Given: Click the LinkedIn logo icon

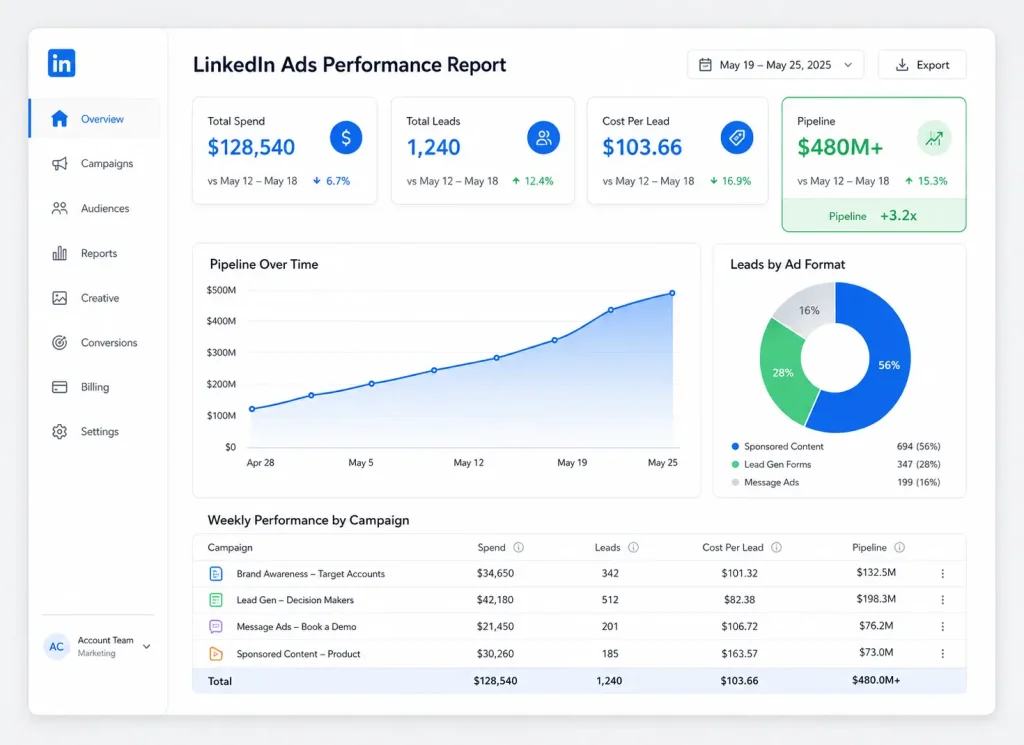Looking at the screenshot, I should tap(61, 63).
